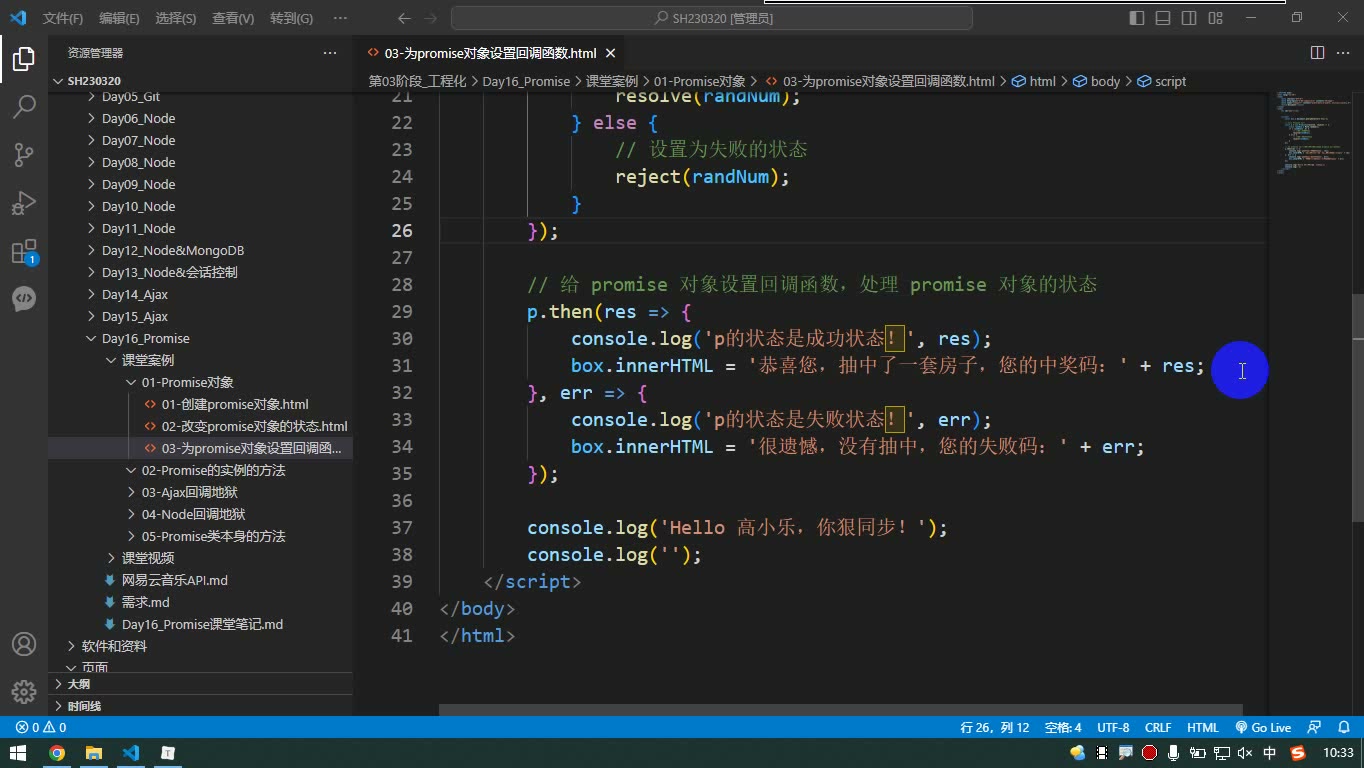Image resolution: width=1364 pixels, height=768 pixels.
Task: Collapse the SH230320 workspace root
Action: tap(200, 81)
